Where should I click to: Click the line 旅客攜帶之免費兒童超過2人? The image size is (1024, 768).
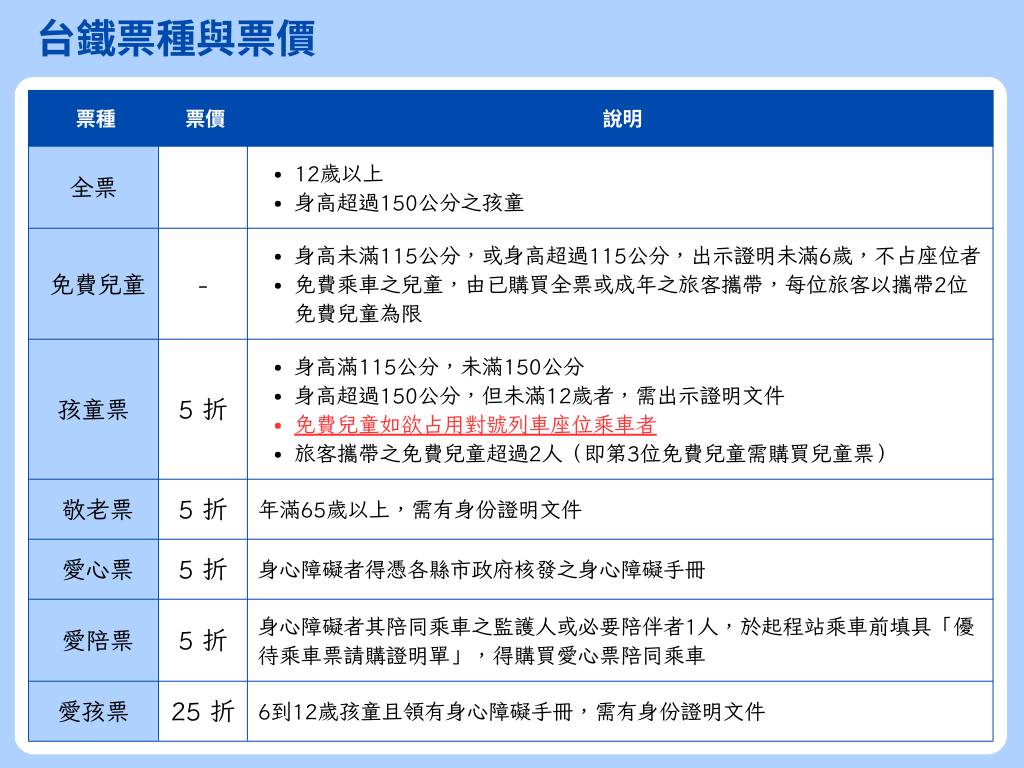[x=591, y=453]
